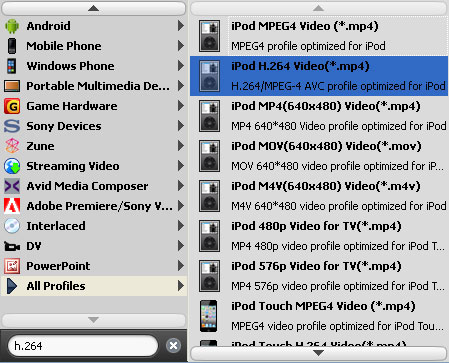This screenshot has width=449, height=363.
Task: Click the iPod 480p Video thumbnail icon
Action: pyautogui.click(x=209, y=236)
